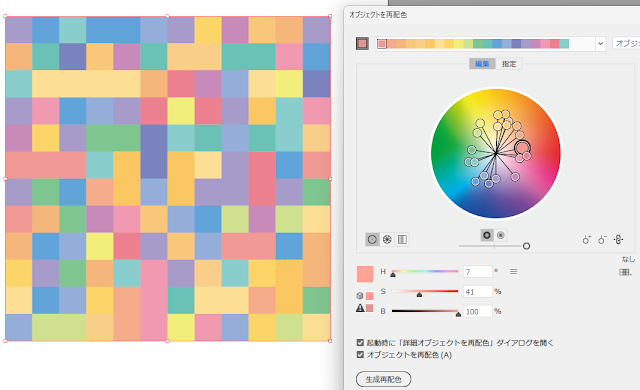Image resolution: width=640 pixels, height=390 pixels.
Task: Click the wheel brightness slider knob
Action: point(527,246)
